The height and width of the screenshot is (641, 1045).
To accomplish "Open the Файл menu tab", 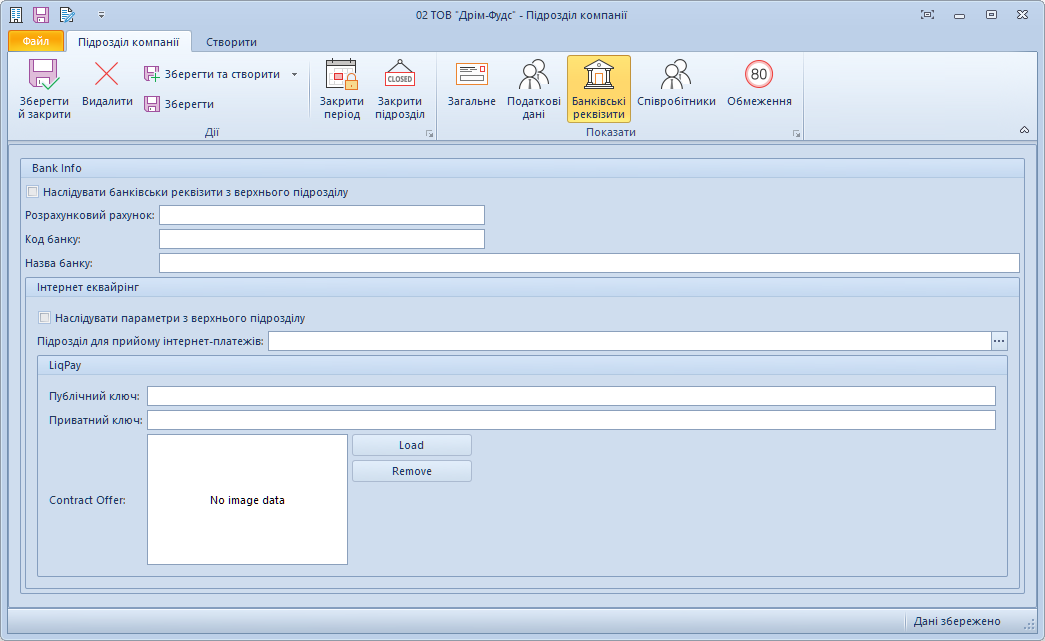I will pyautogui.click(x=36, y=42).
